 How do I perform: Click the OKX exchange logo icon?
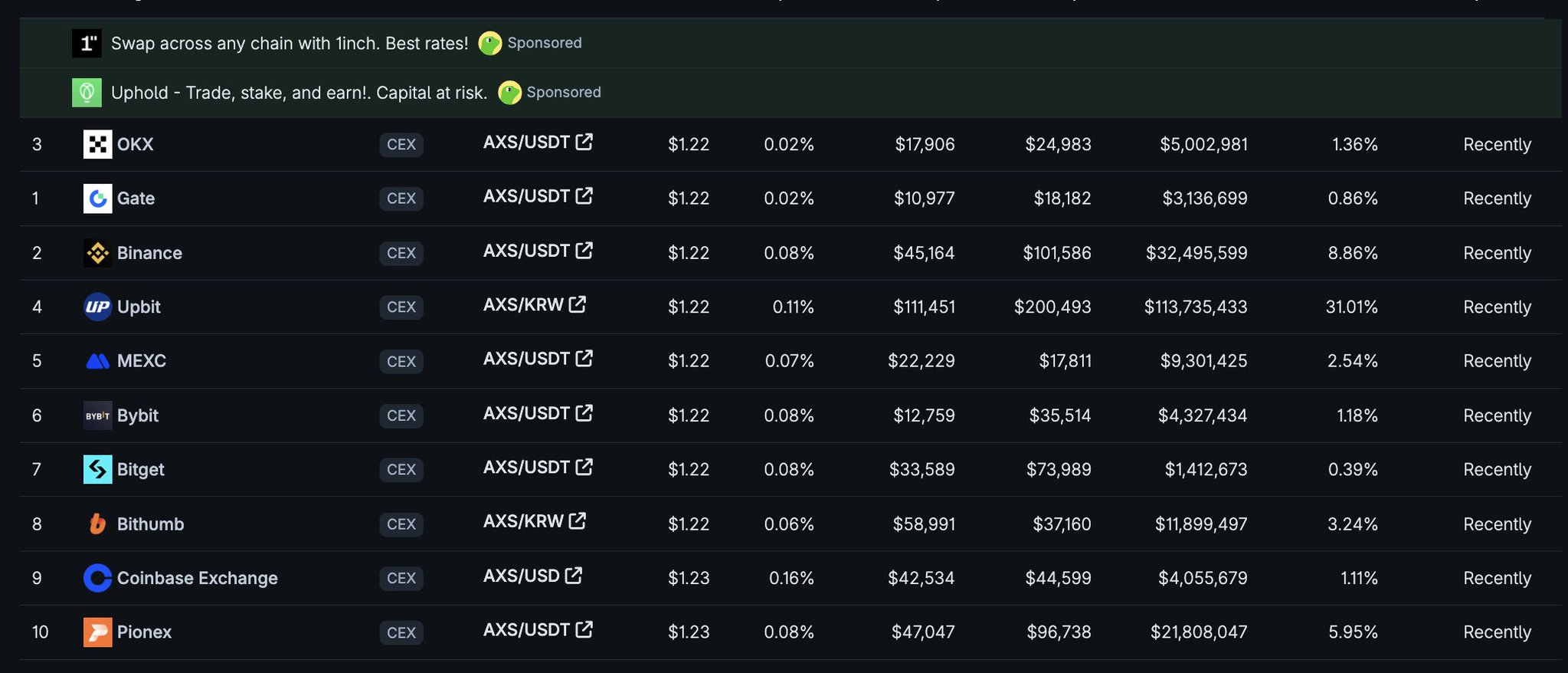click(97, 144)
